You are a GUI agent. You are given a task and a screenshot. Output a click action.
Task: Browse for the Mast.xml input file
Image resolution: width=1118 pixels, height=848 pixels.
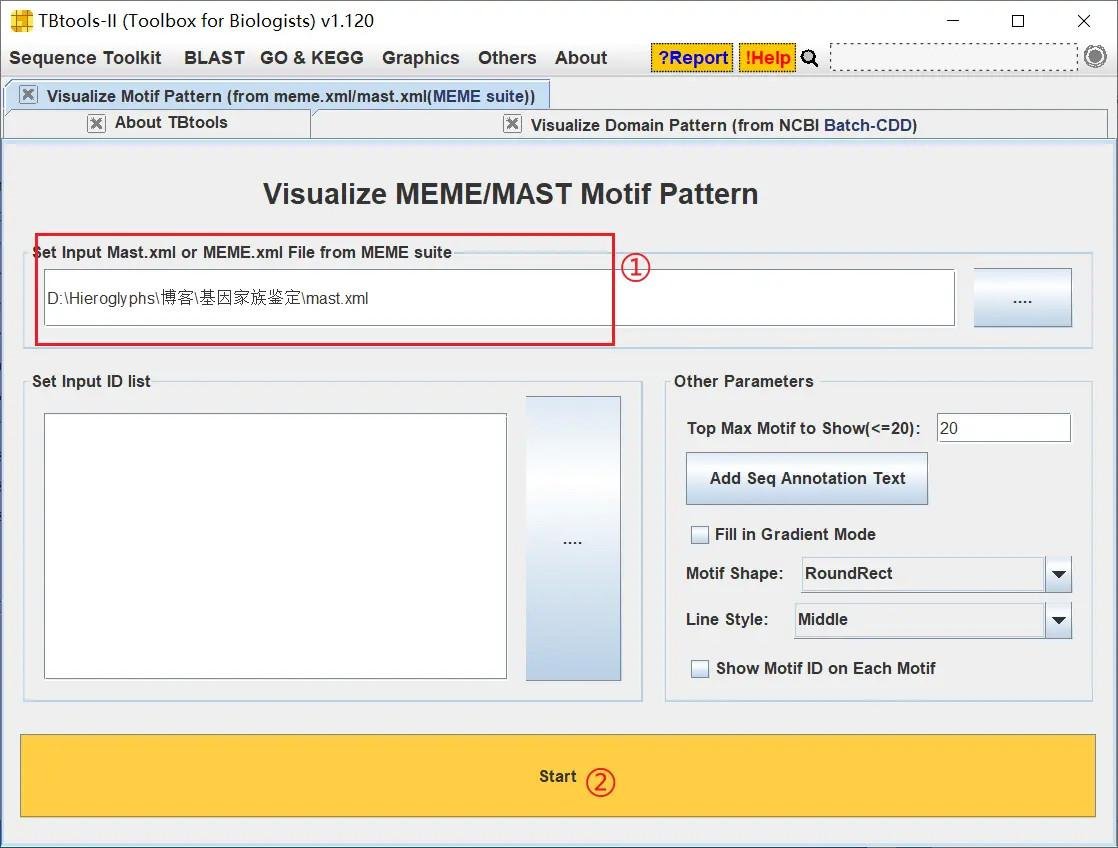click(1022, 297)
